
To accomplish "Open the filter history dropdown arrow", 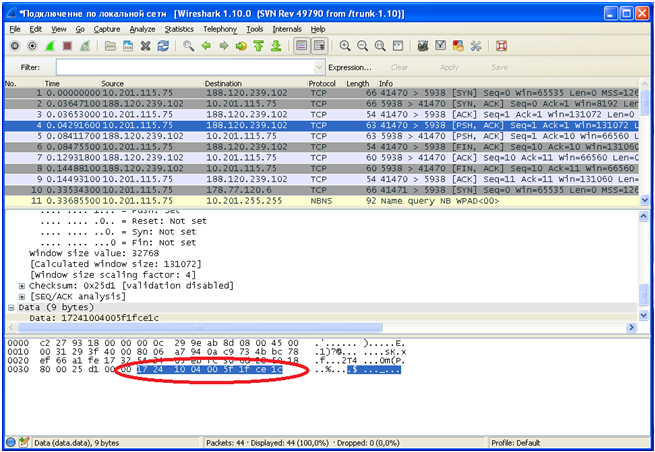I will coord(319,67).
